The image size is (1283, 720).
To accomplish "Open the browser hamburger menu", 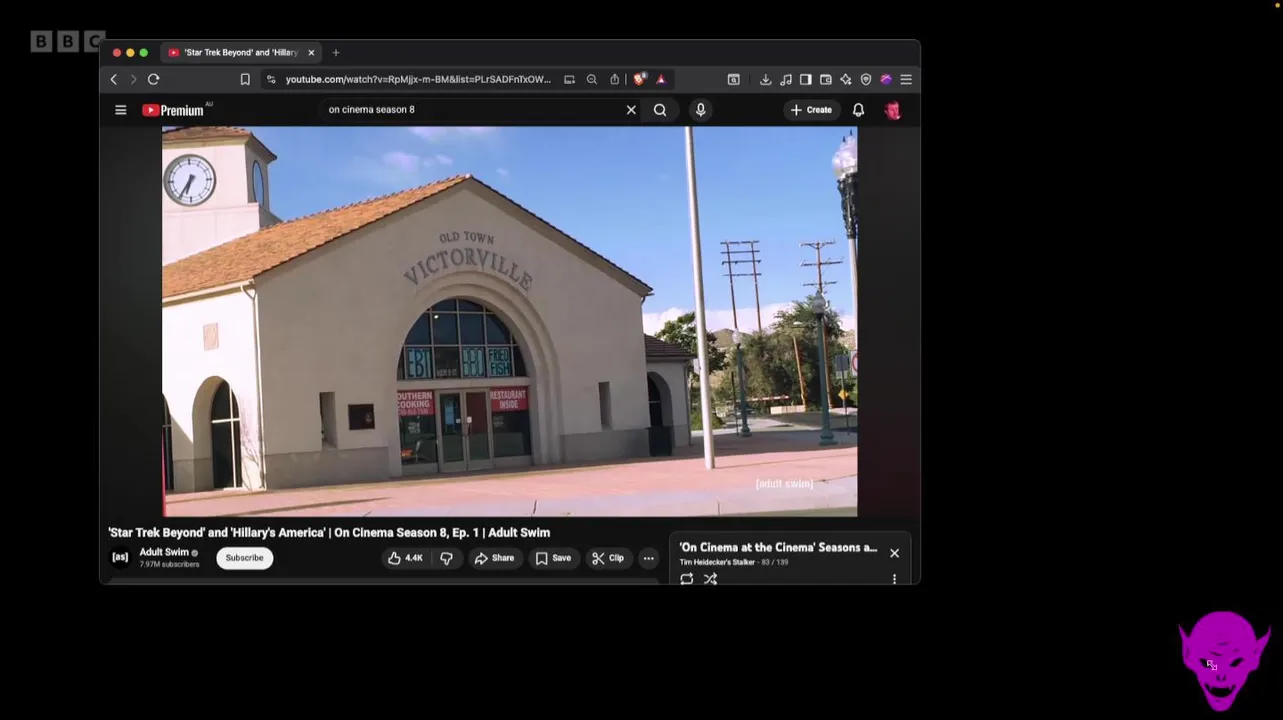I will coord(906,79).
